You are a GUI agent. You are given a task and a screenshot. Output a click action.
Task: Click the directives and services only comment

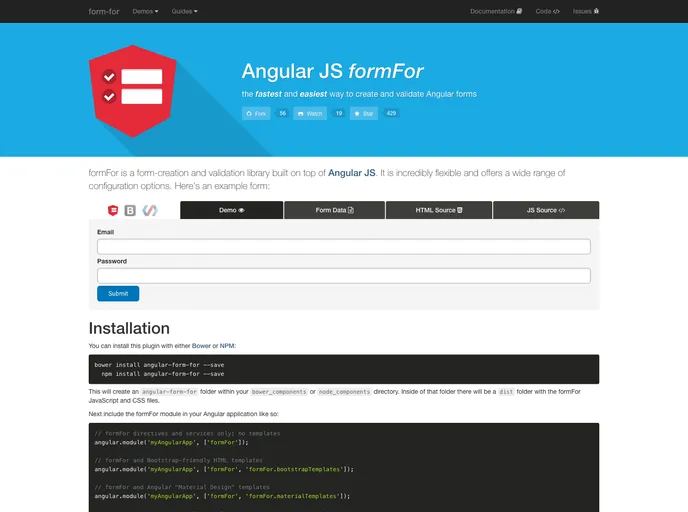187,433
